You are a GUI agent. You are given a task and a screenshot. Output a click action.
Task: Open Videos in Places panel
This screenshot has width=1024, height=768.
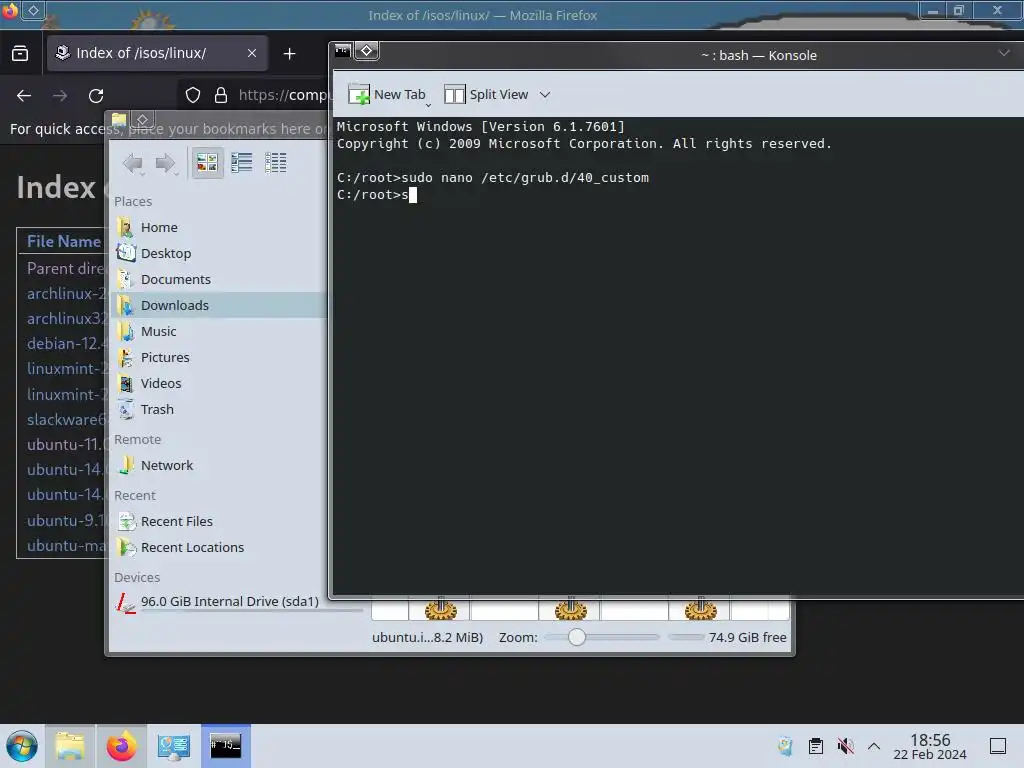coord(219,383)
